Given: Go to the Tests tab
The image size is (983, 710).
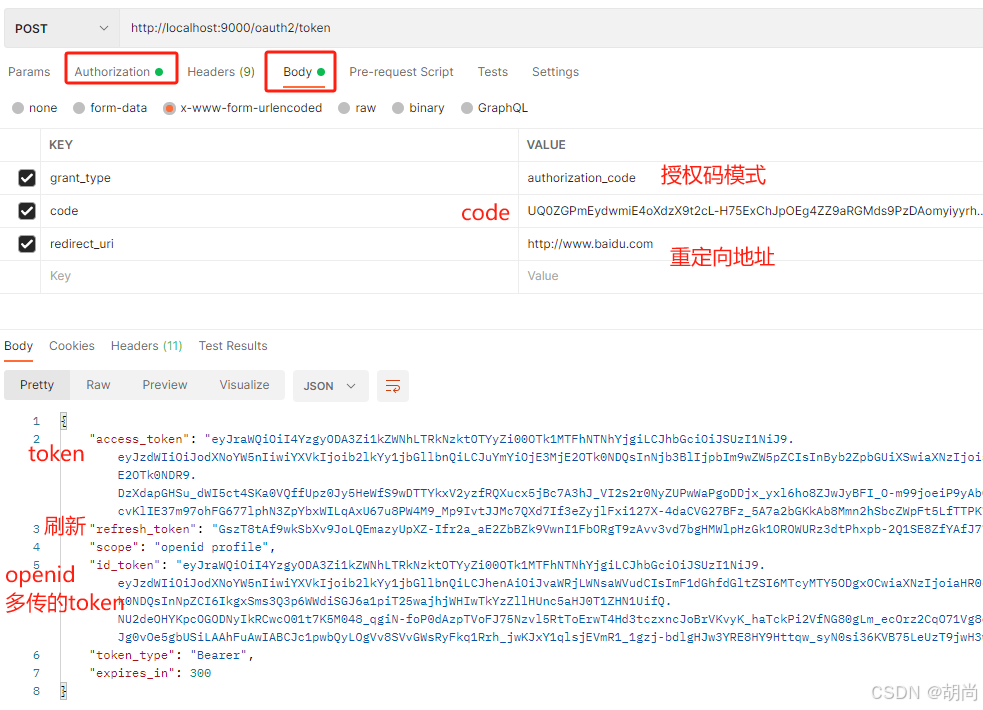Looking at the screenshot, I should point(493,71).
